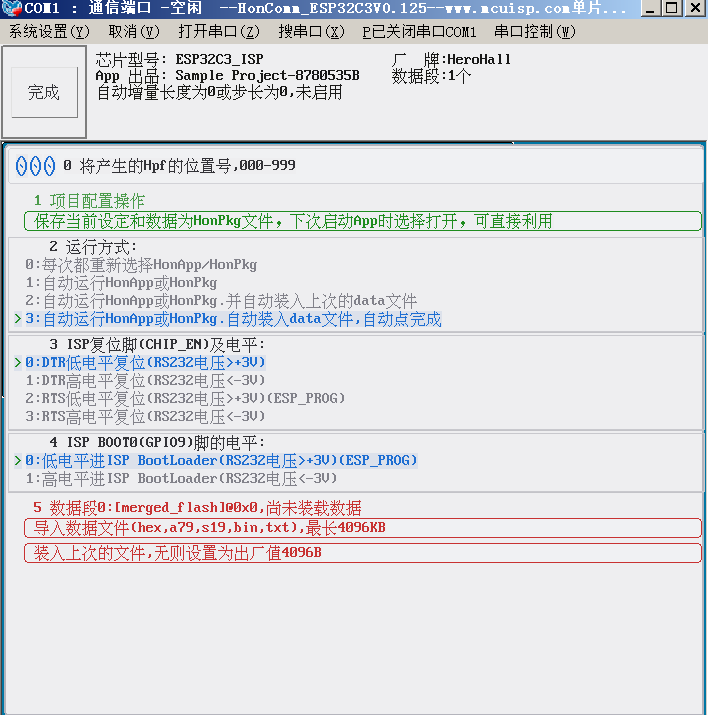This screenshot has height=715, width=708.
Task: Click the 厂 牌:HeroHall text
Action: [451, 59]
